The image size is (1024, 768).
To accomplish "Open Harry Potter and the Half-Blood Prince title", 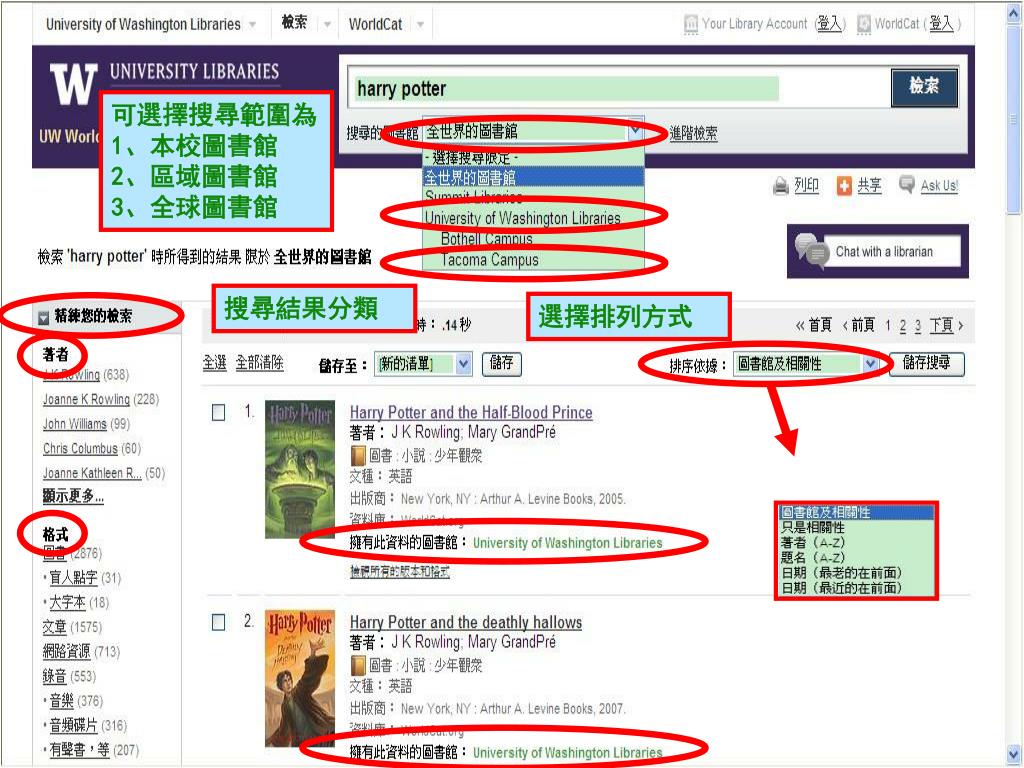I will [471, 413].
